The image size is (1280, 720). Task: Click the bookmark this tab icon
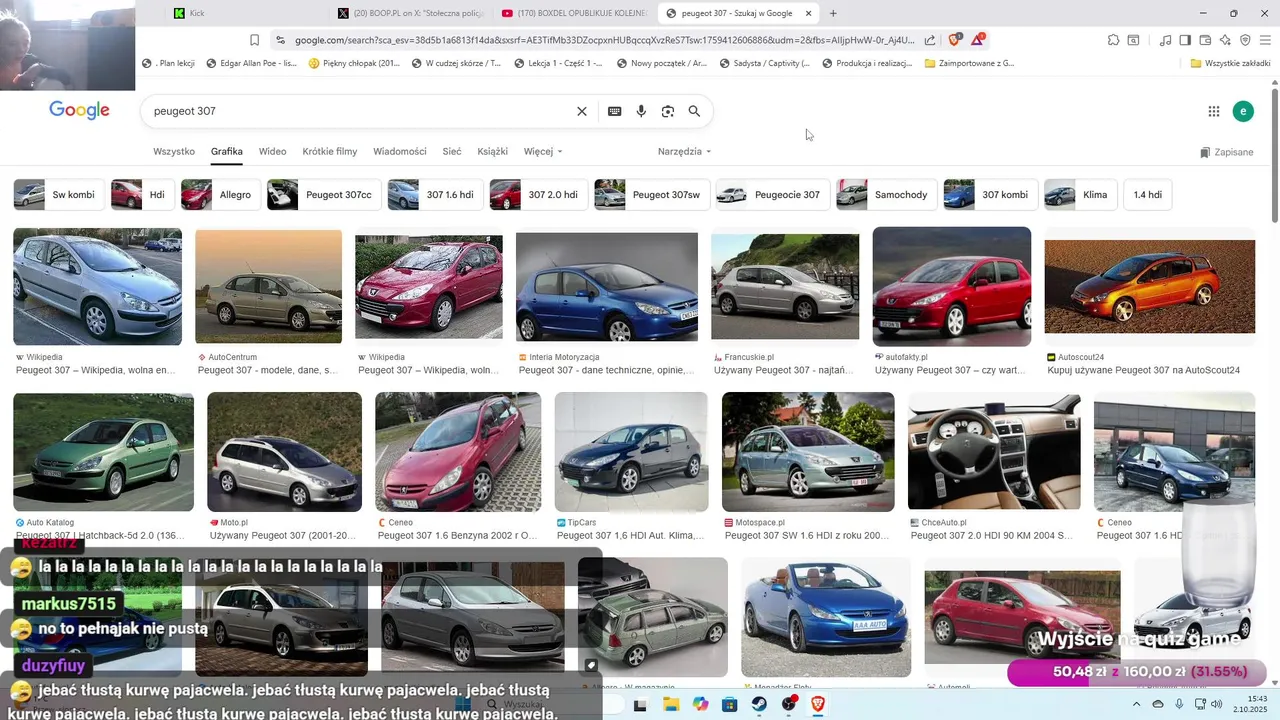click(254, 40)
